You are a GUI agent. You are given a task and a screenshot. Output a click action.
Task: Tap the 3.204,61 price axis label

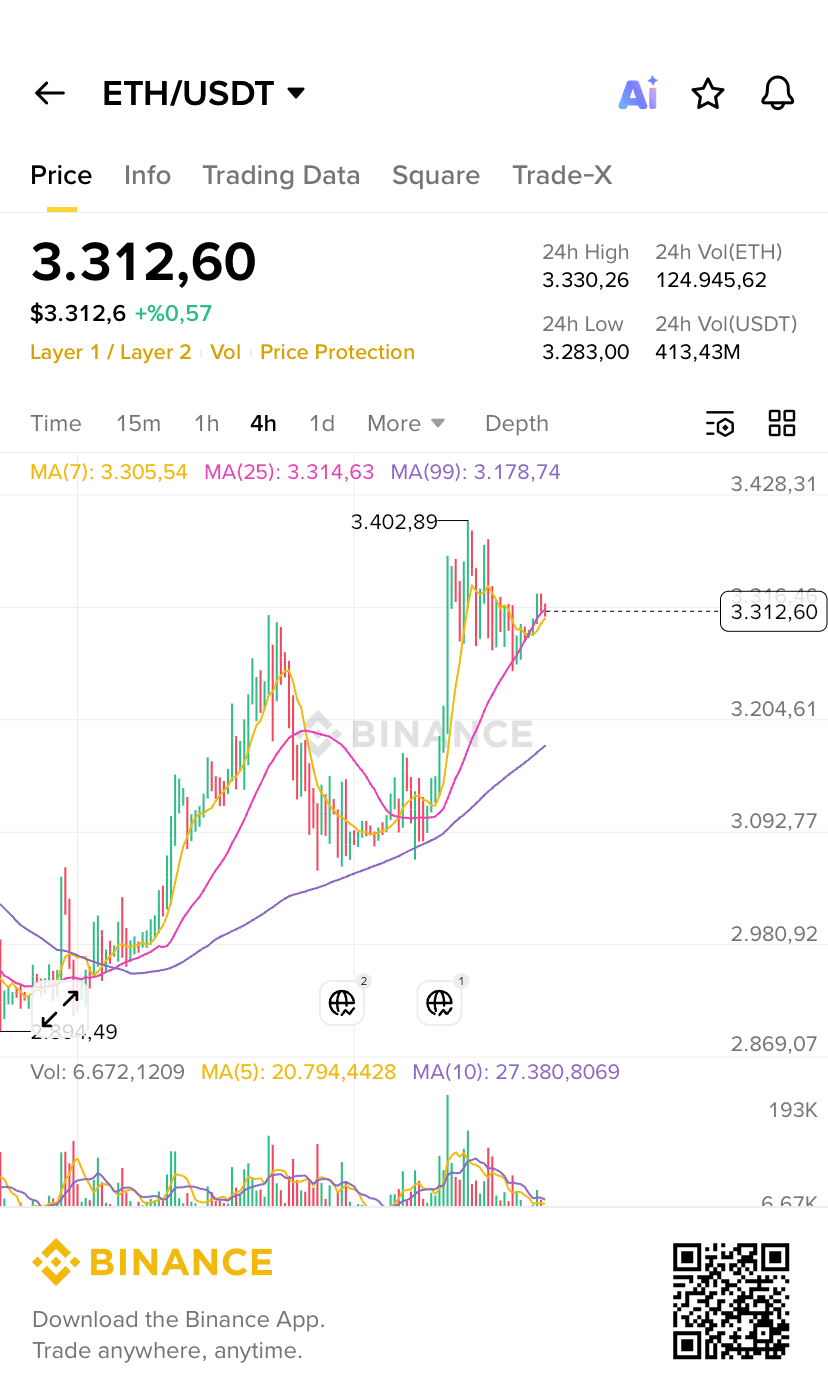[x=773, y=709]
